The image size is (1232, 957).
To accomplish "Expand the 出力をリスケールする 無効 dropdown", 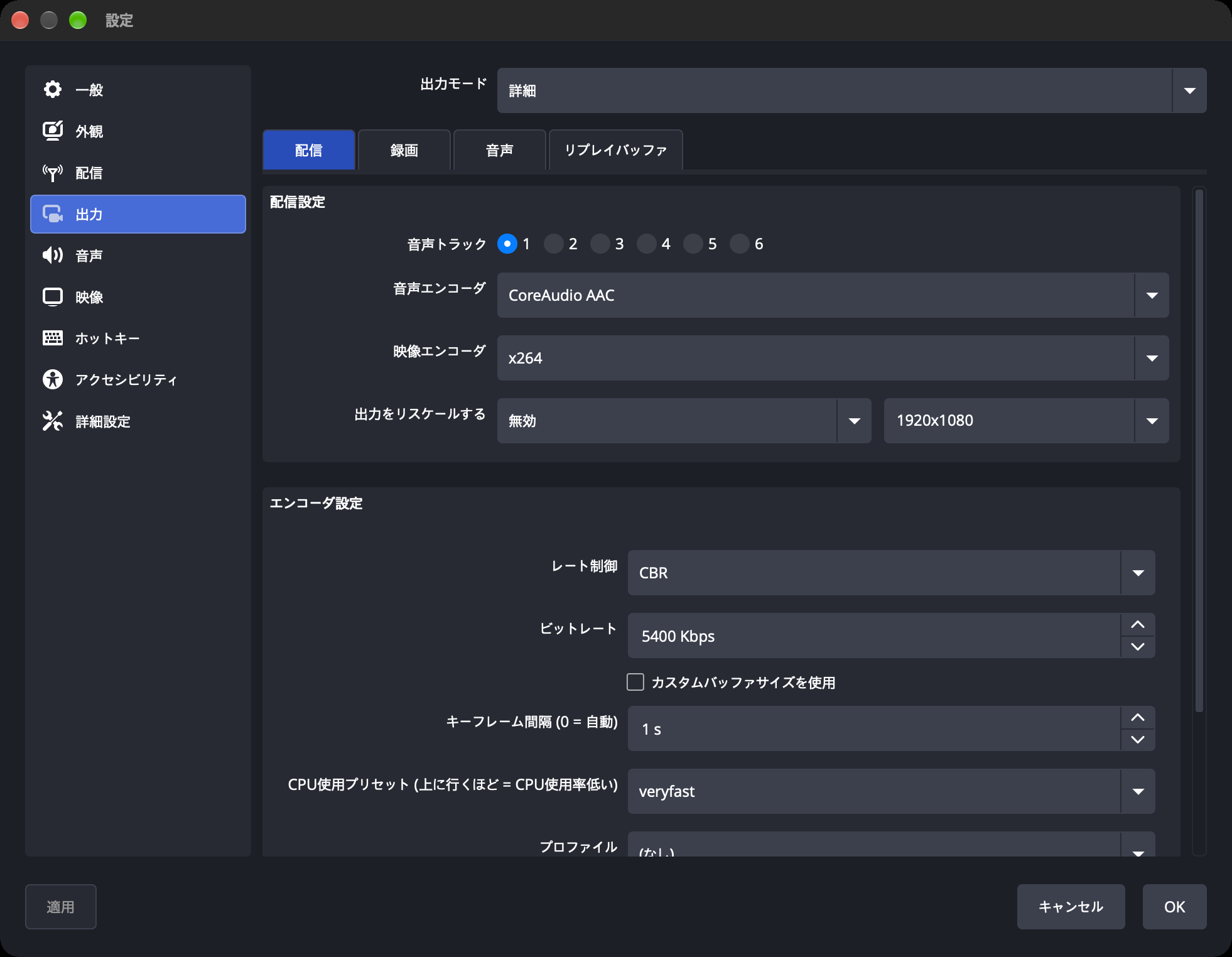I will (x=684, y=421).
